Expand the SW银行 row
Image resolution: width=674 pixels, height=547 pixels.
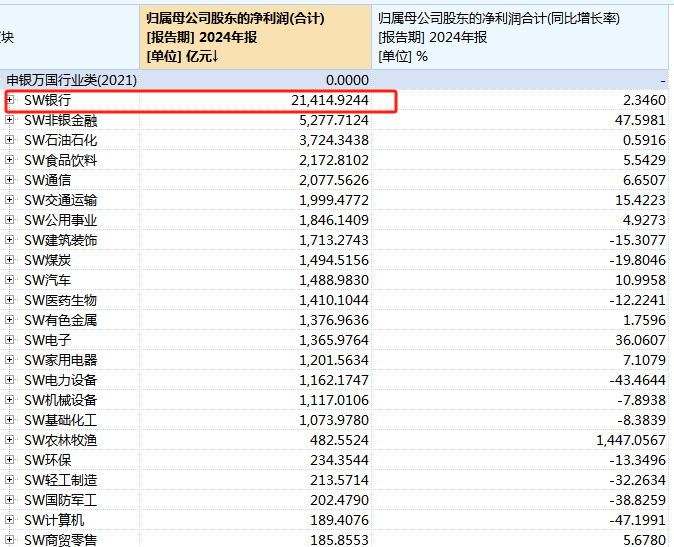pos(10,100)
